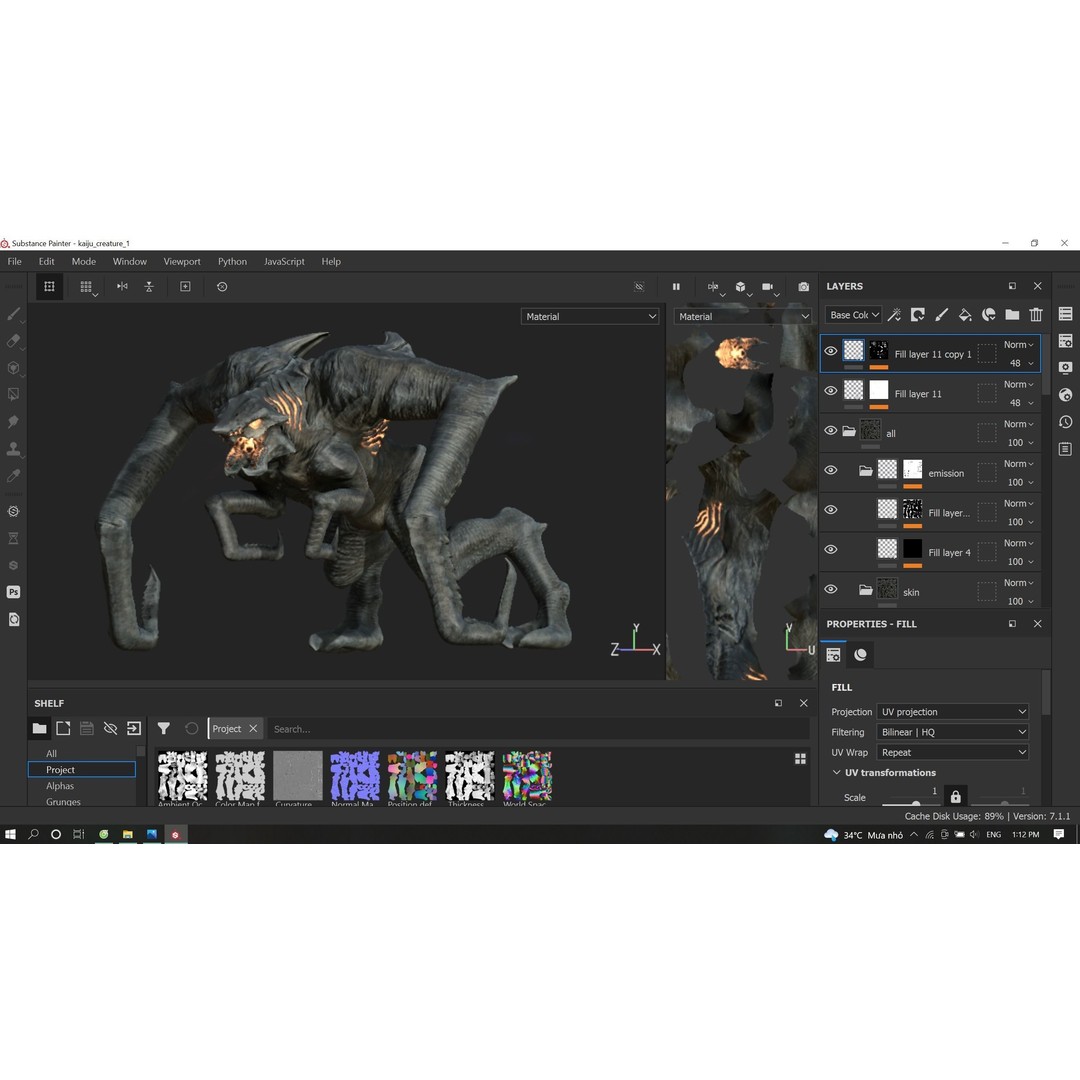Select the Normal Map thumbnail in shelf
Viewport: 1080px width, 1080px height.
[x=355, y=776]
